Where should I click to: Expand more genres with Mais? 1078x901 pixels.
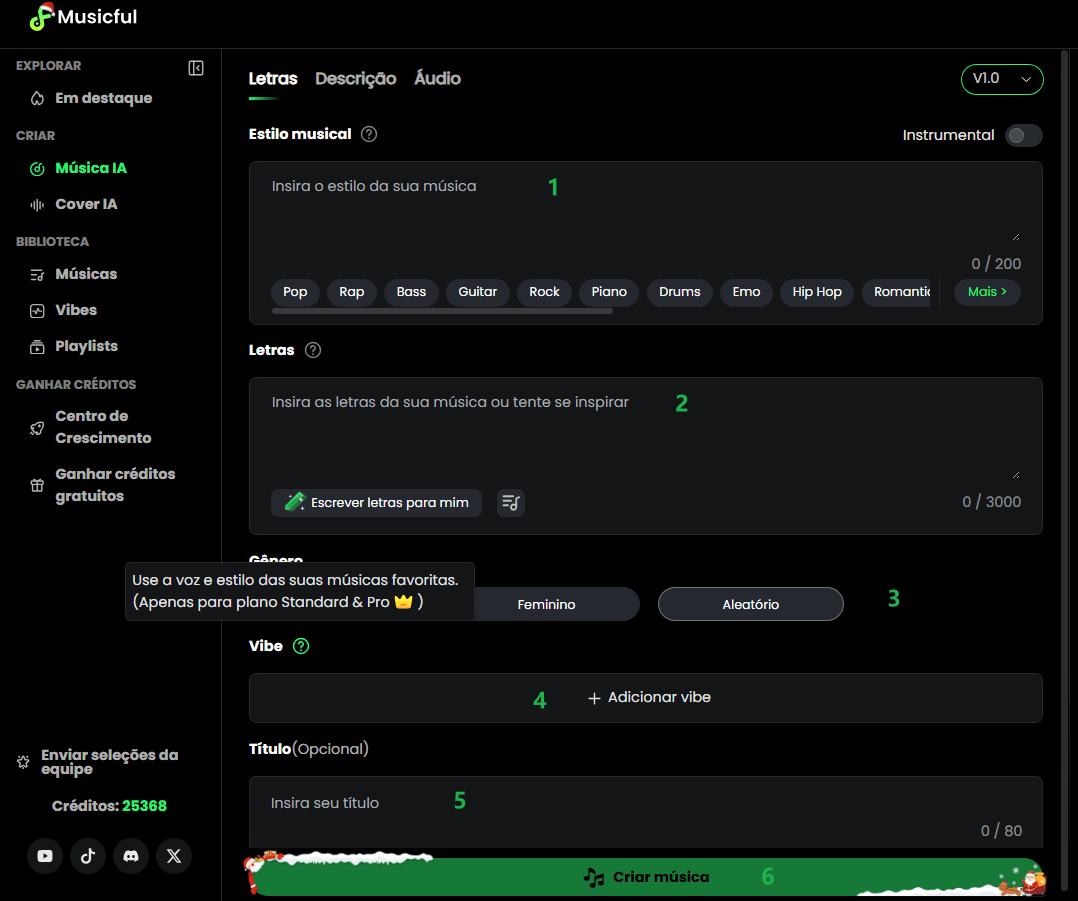click(986, 292)
